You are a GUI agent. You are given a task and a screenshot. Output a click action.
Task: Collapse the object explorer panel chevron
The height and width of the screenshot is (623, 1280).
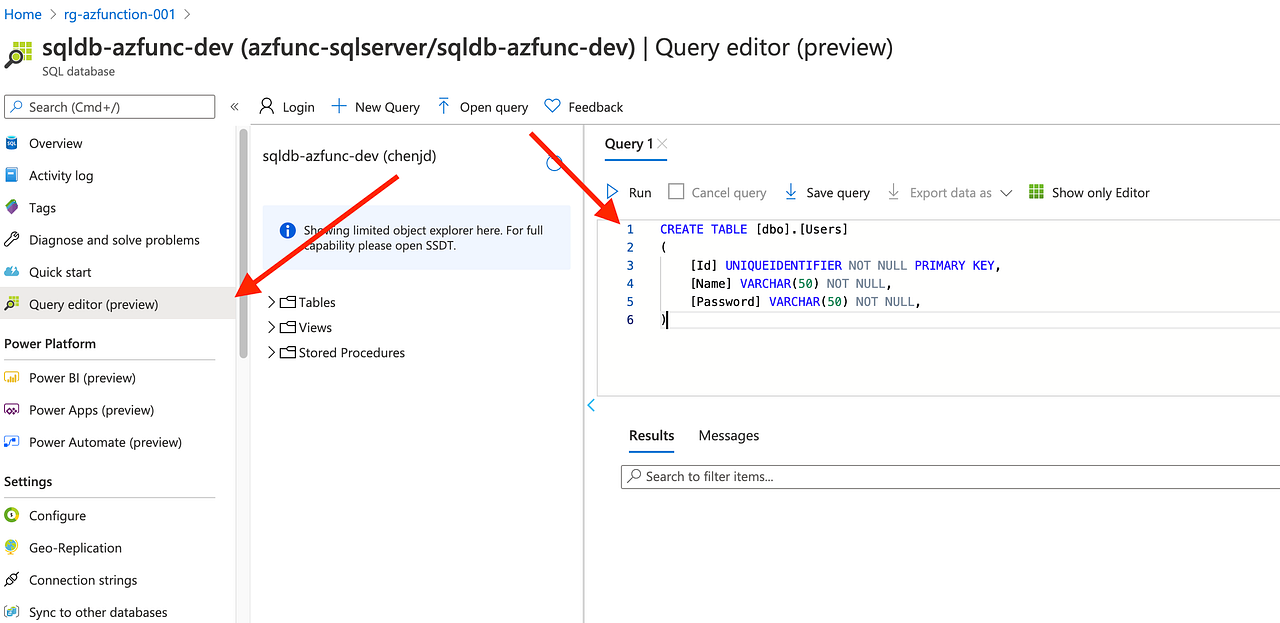[590, 406]
